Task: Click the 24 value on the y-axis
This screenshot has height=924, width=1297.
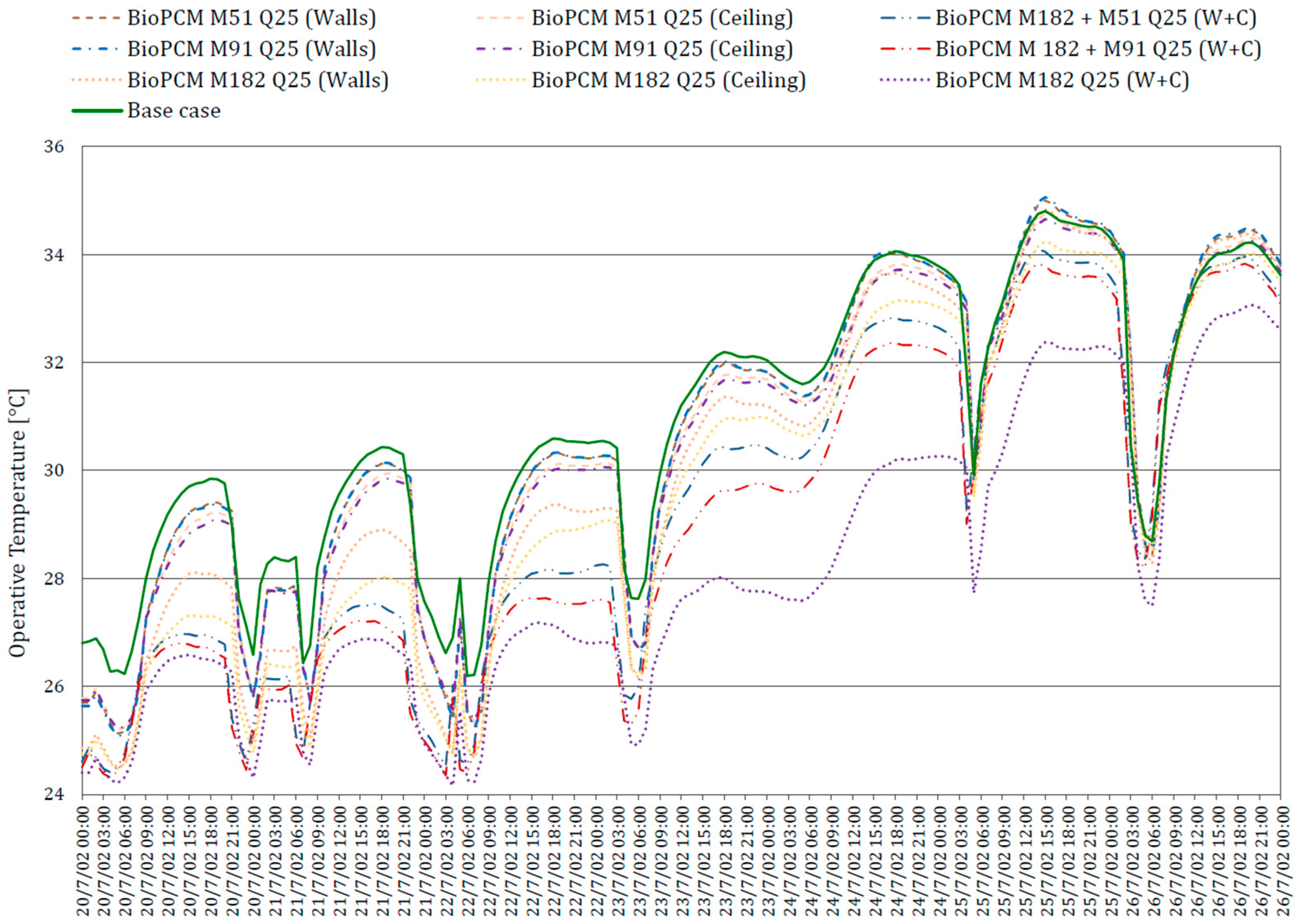Action: (x=55, y=794)
